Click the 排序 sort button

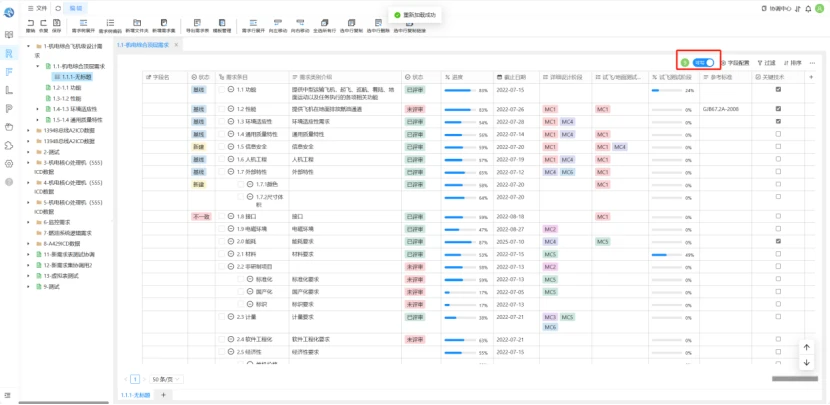[793, 62]
